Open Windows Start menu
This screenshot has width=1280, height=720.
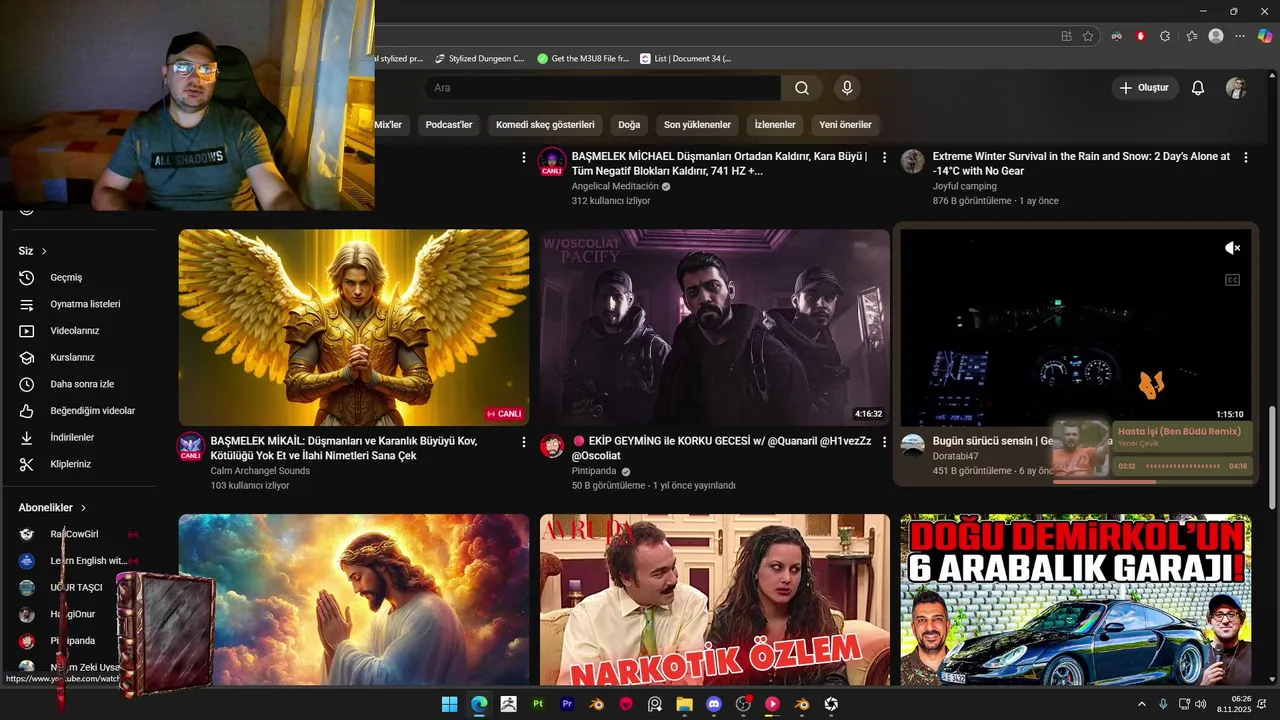tap(450, 704)
